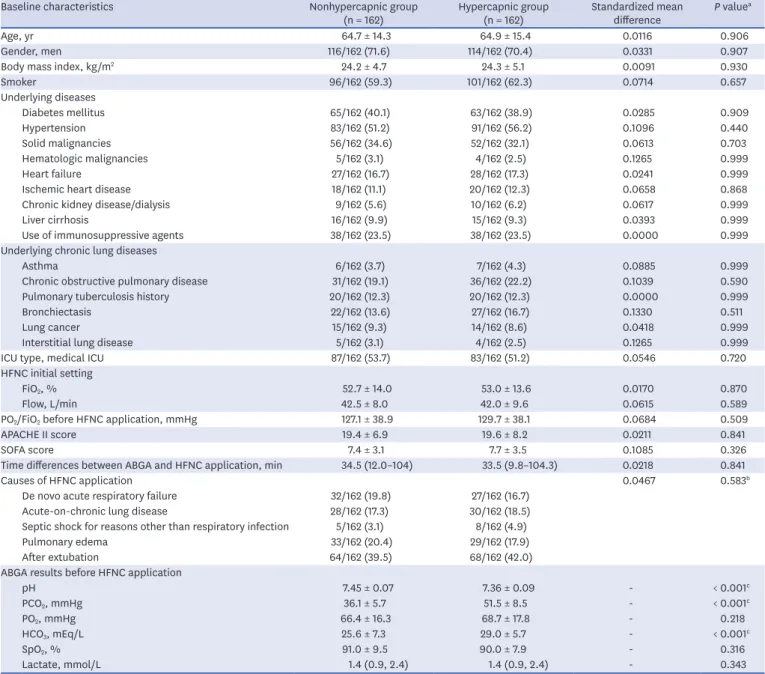This screenshot has height=674, width=765.
Task: Click the 'Asthma' row label
Action: (x=40, y=266)
